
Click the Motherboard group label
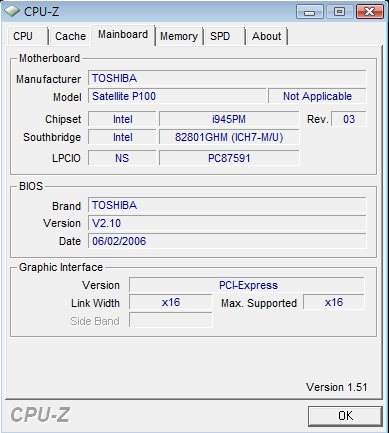click(x=49, y=58)
